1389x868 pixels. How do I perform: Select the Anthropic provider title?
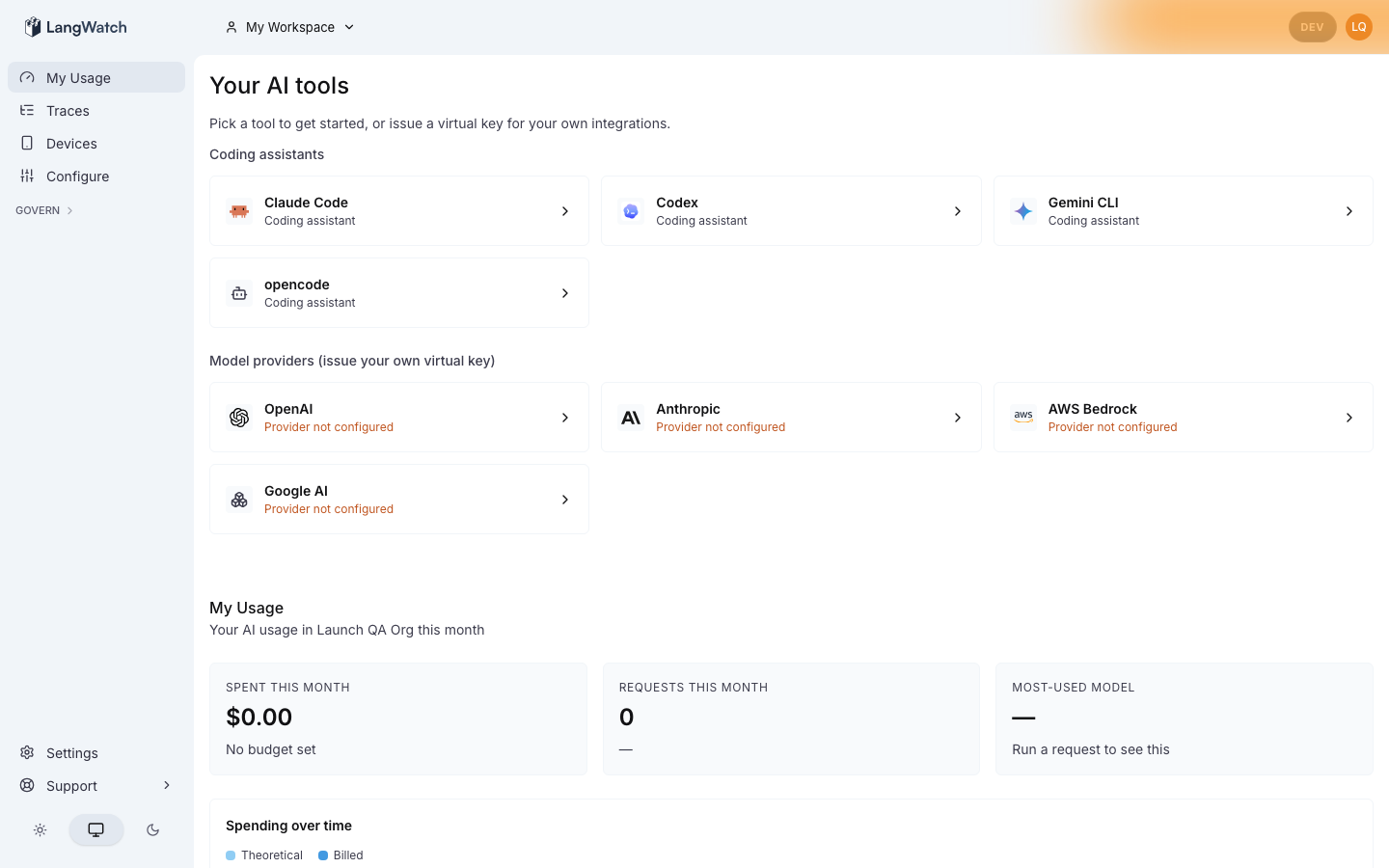688,409
